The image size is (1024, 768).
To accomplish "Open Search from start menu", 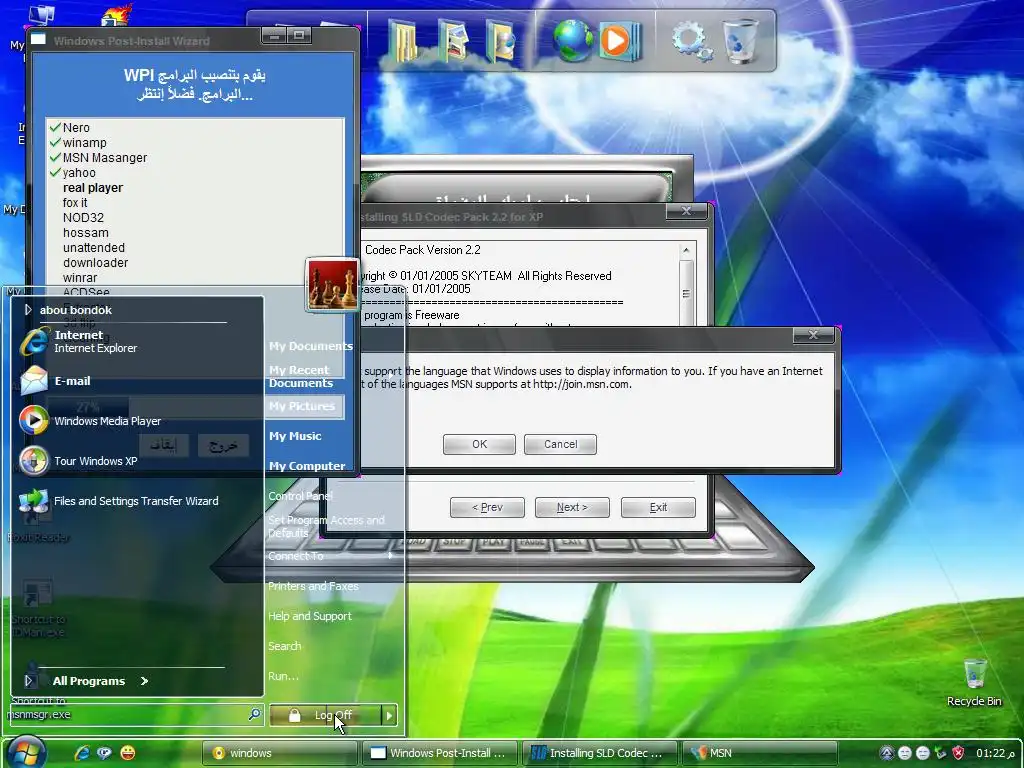I will pos(285,646).
